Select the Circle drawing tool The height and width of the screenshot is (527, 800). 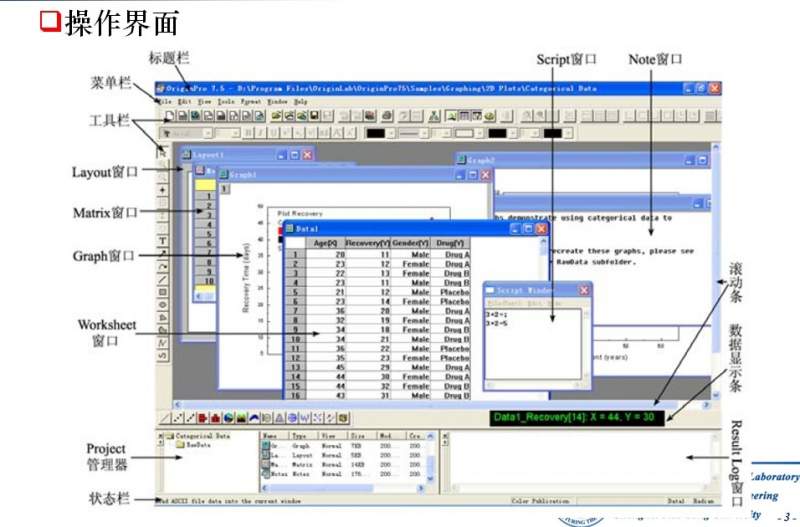tap(162, 305)
